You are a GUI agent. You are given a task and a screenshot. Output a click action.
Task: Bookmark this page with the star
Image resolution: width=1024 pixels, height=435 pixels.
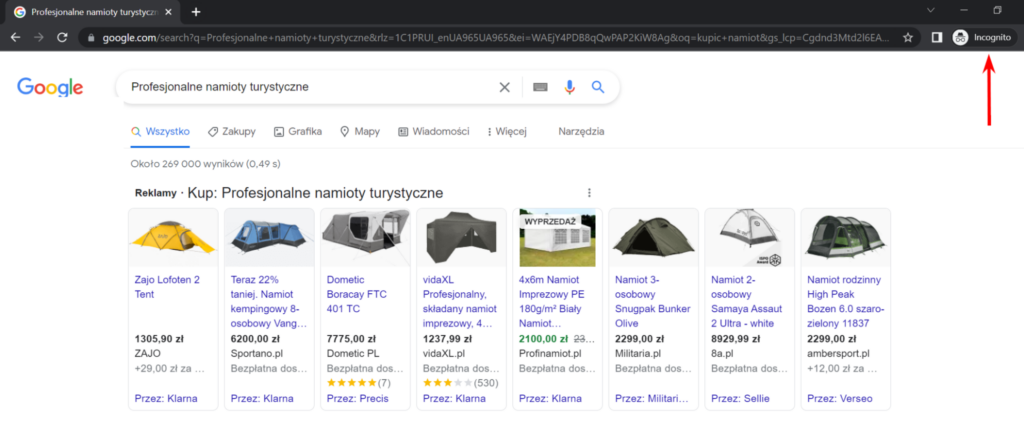pos(908,37)
